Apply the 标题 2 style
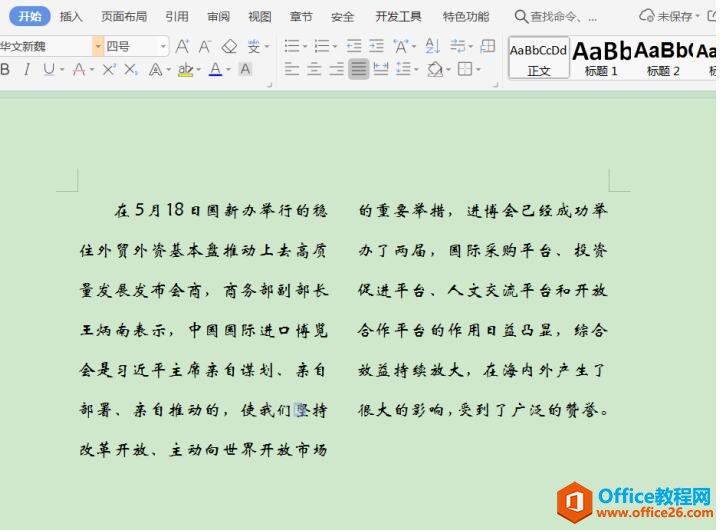This screenshot has width=720, height=530. (x=663, y=58)
